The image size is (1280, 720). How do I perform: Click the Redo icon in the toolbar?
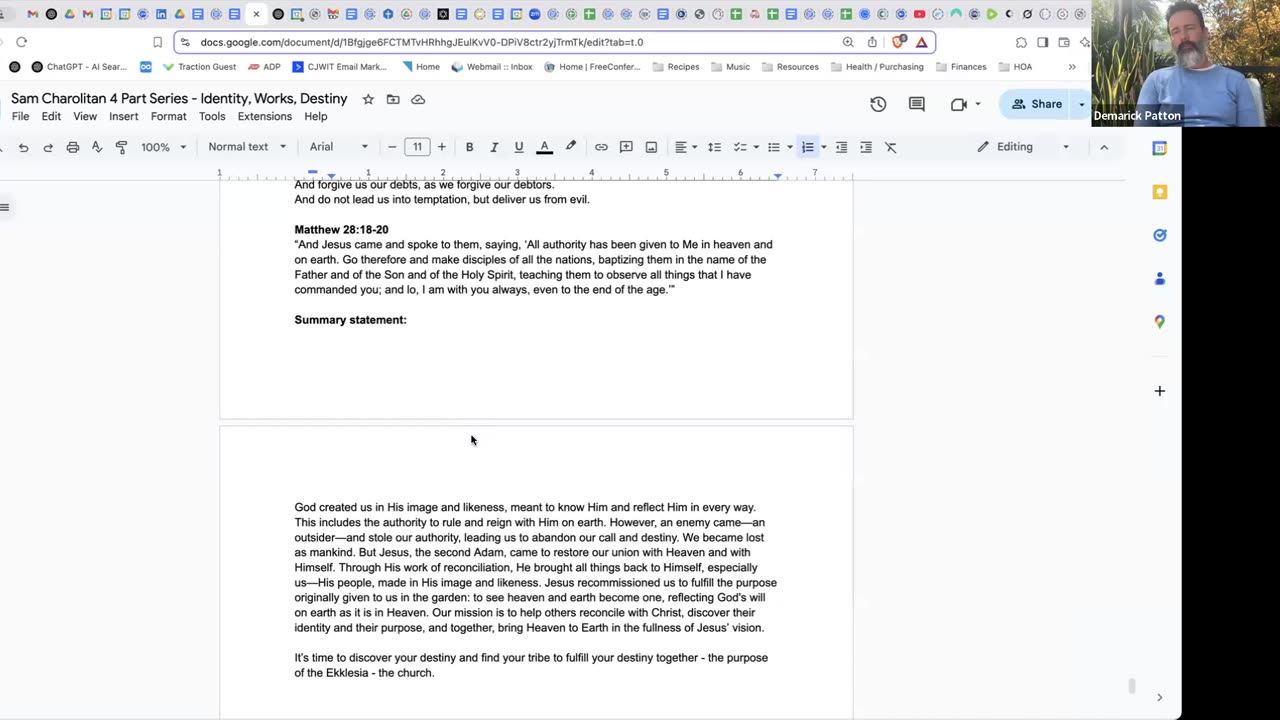pyautogui.click(x=47, y=147)
